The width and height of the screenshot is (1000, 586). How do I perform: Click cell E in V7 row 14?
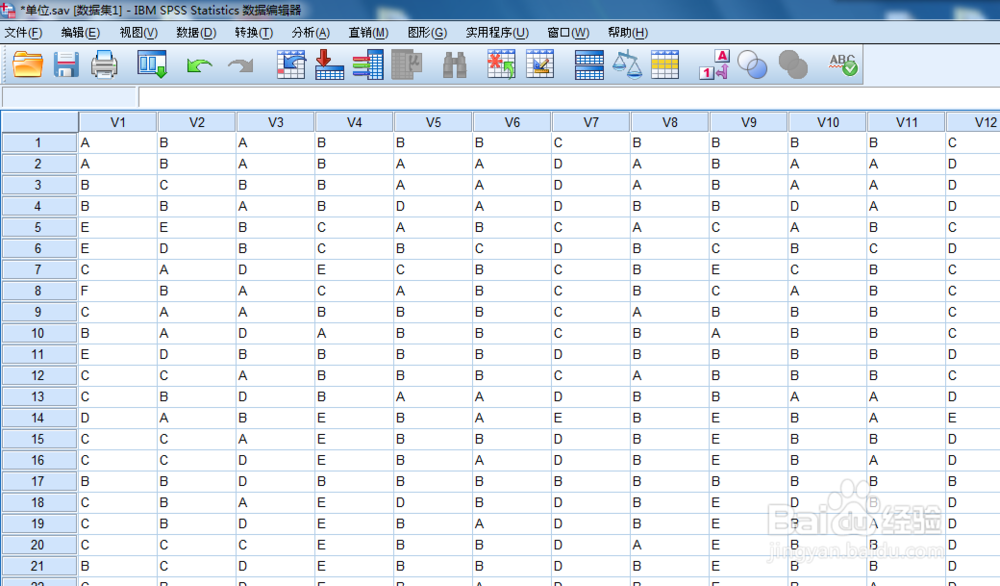(591, 418)
